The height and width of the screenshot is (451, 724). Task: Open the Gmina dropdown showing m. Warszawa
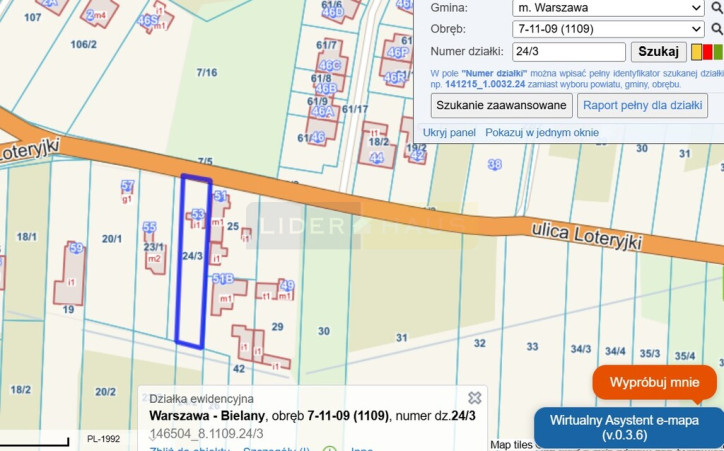(608, 8)
